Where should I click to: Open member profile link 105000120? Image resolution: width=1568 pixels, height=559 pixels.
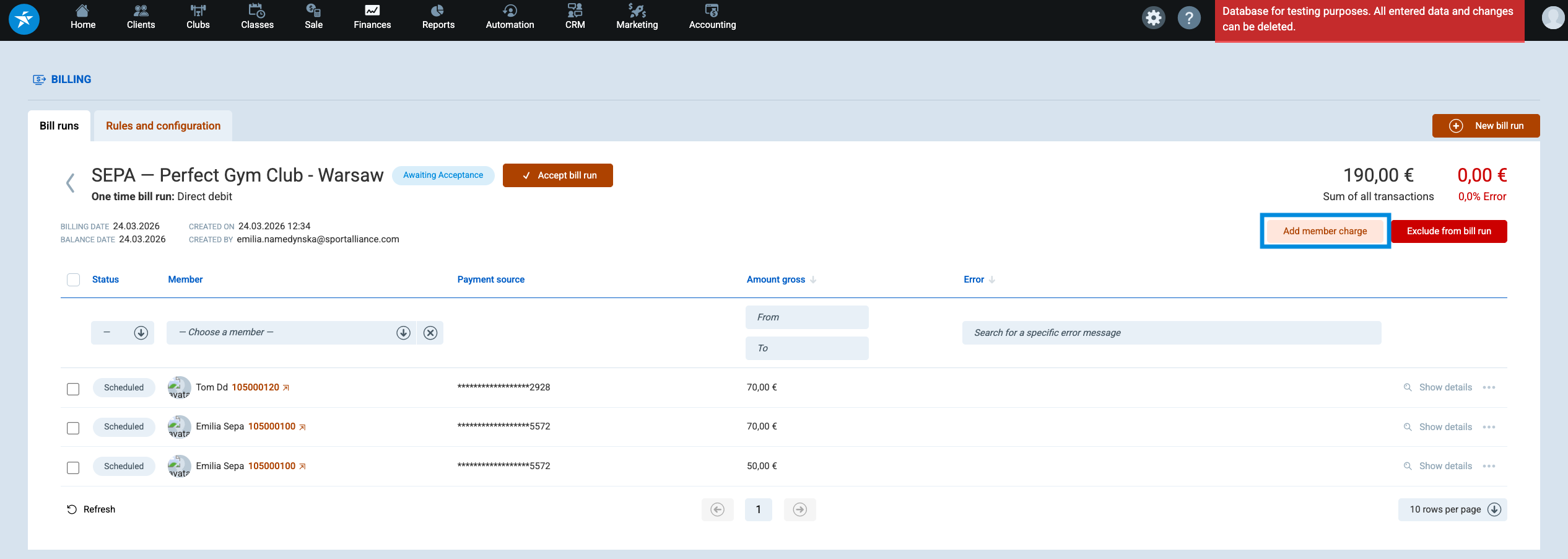click(x=255, y=387)
